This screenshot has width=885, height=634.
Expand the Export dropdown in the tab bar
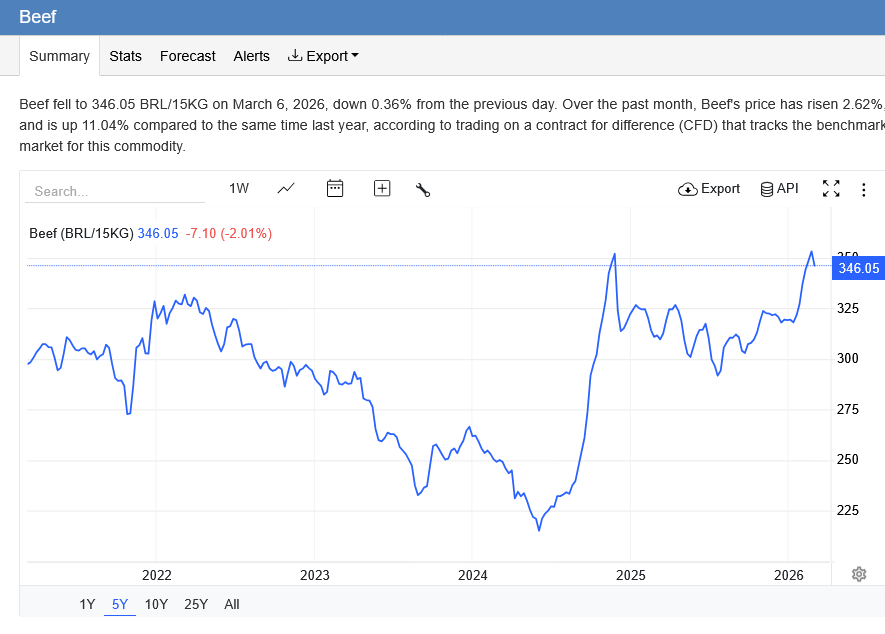323,56
